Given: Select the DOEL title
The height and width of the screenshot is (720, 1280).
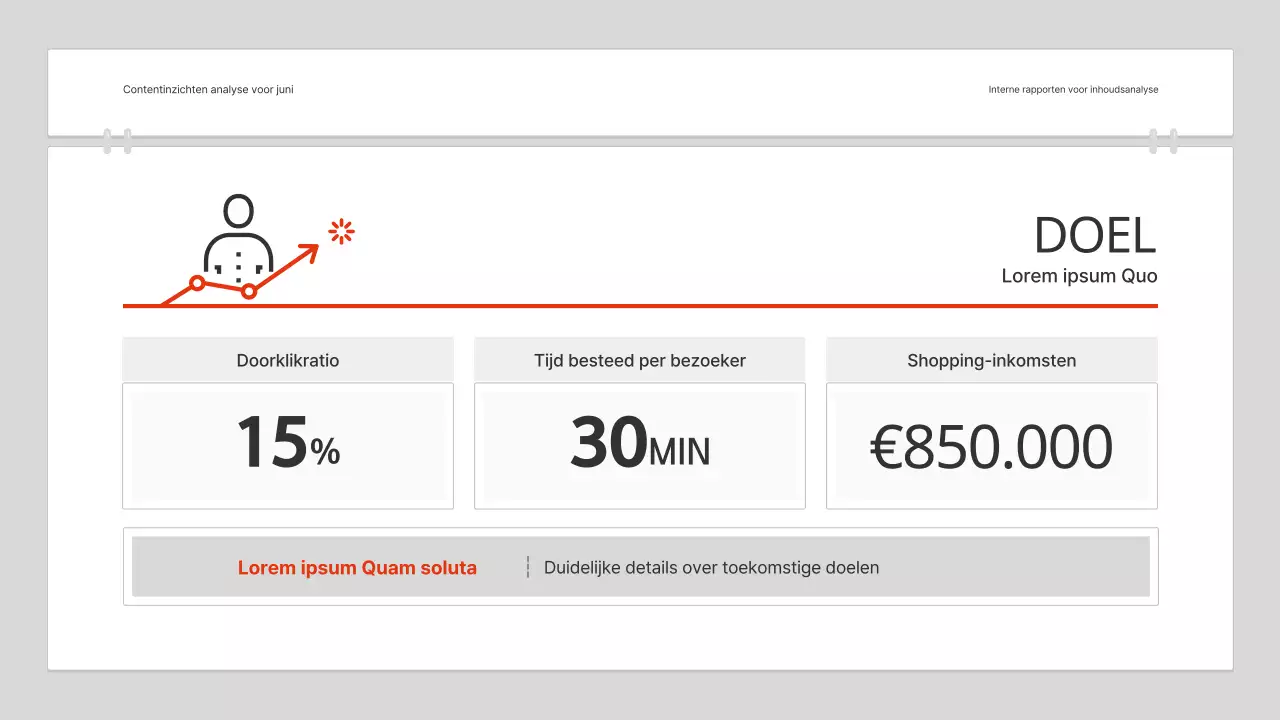Looking at the screenshot, I should pyautogui.click(x=1094, y=236).
